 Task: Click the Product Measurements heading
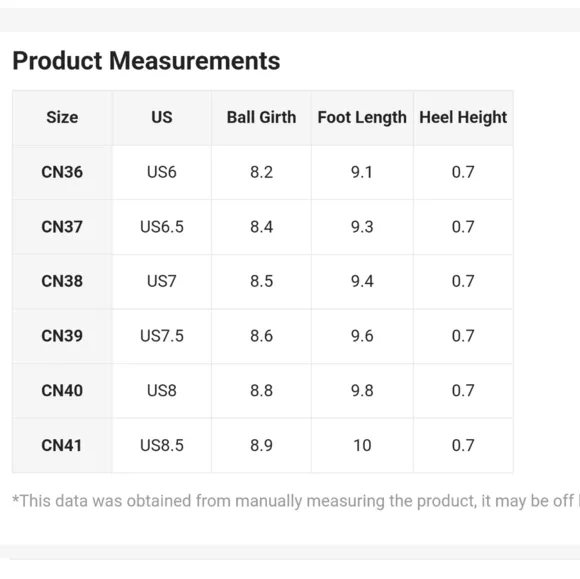(146, 61)
